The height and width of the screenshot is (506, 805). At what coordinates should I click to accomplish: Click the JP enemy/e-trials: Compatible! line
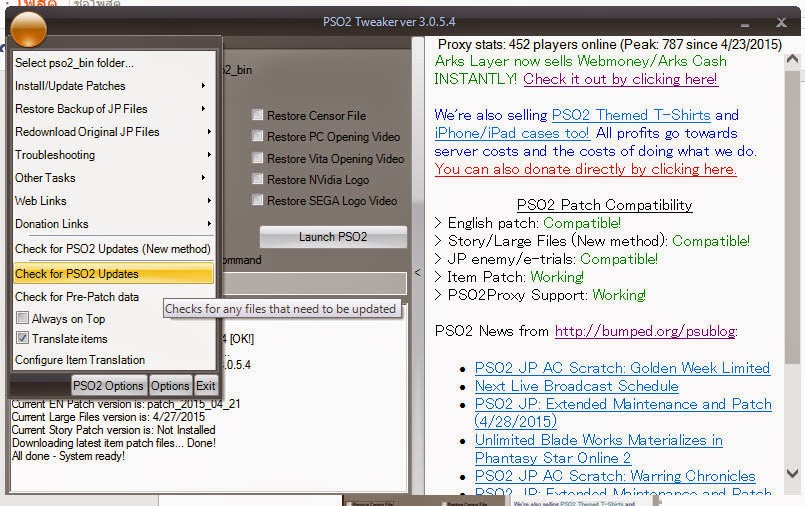pyautogui.click(x=546, y=259)
